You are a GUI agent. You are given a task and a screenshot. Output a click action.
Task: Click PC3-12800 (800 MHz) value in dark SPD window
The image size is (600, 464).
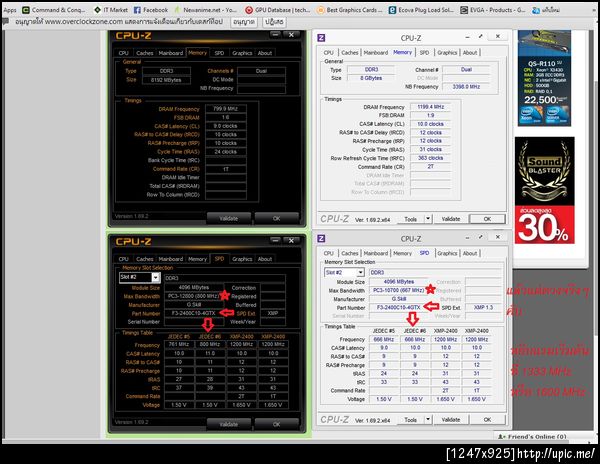194,296
